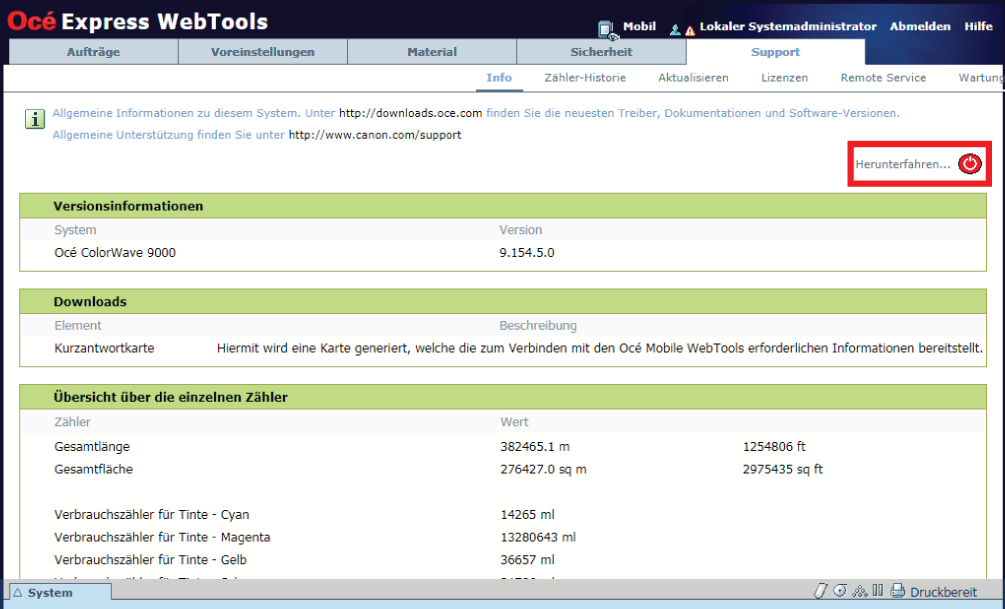The width and height of the screenshot is (1005, 609).
Task: Open the Aktualisieren sub-tab
Action: pyautogui.click(x=694, y=78)
